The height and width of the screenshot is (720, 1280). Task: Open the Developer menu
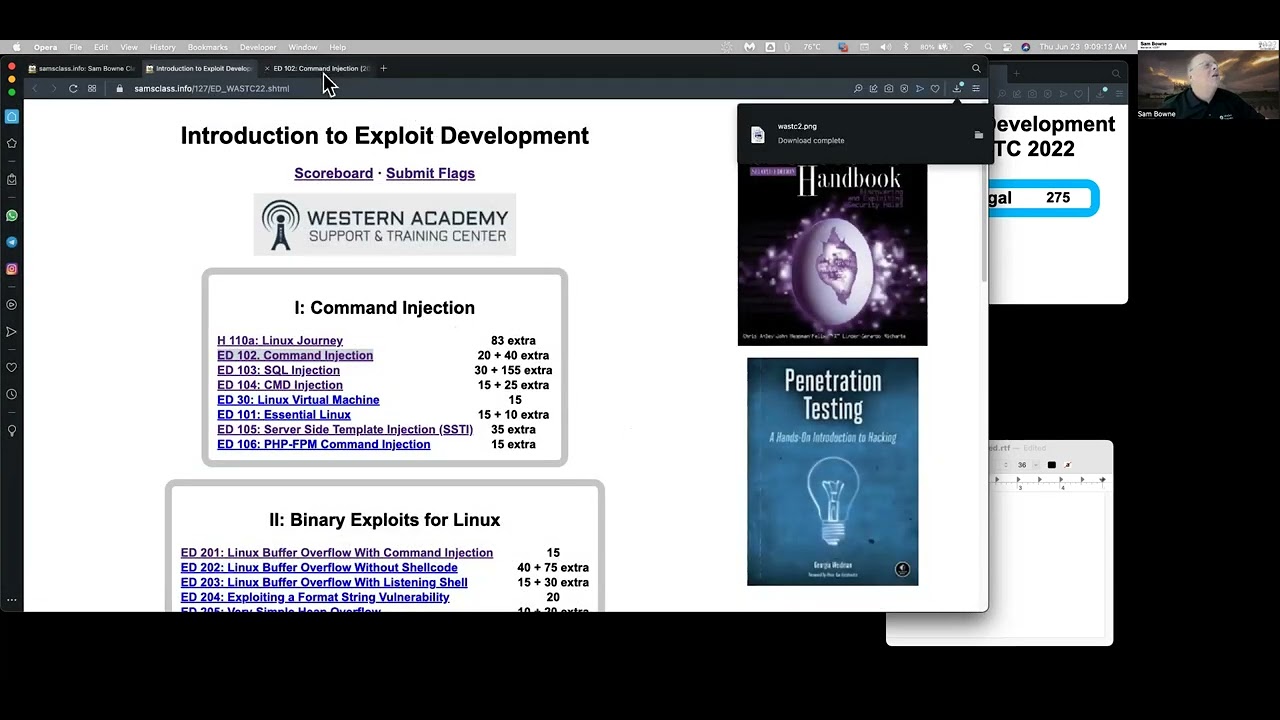click(257, 47)
